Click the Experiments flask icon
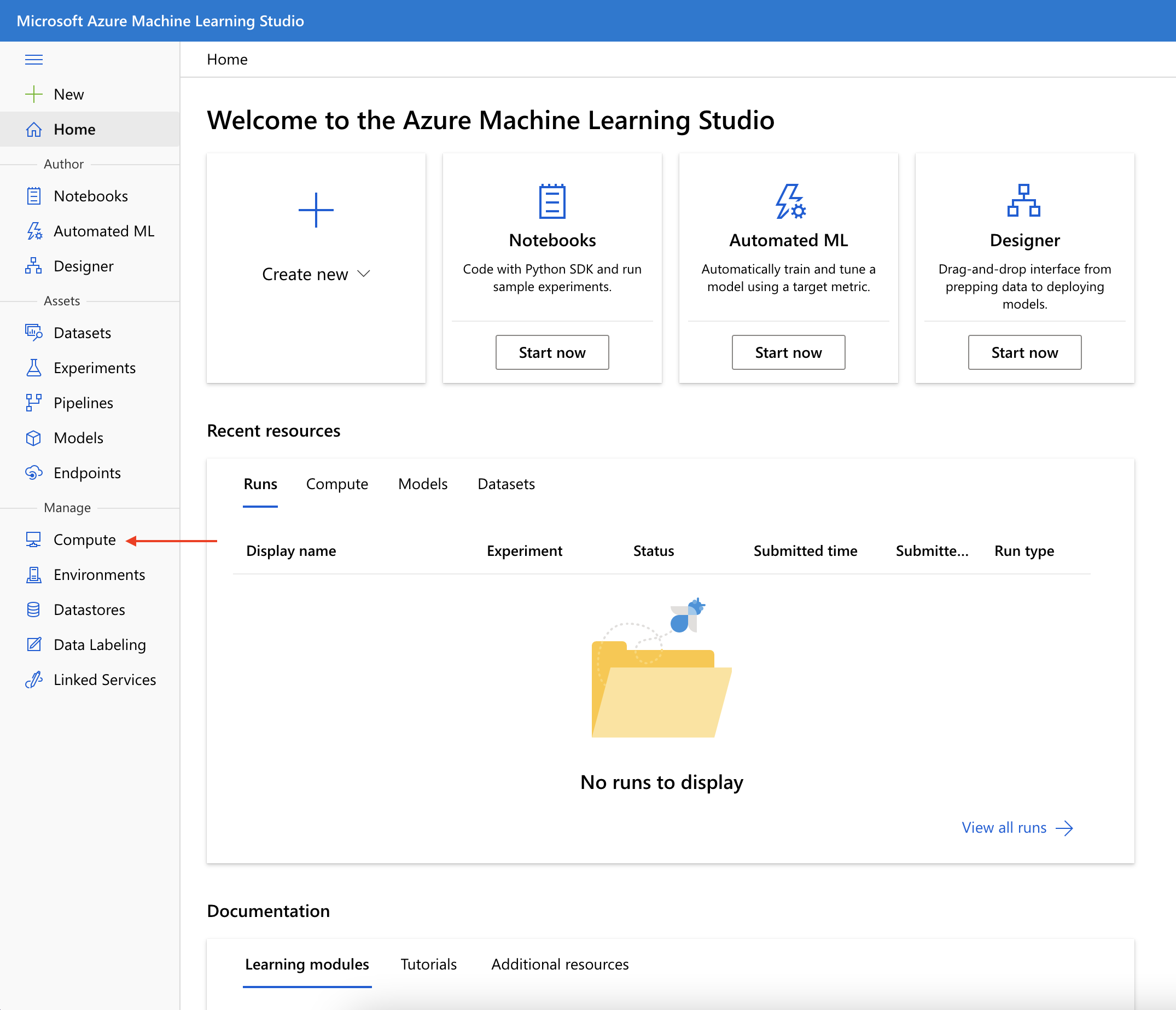The height and width of the screenshot is (1010, 1176). [34, 368]
